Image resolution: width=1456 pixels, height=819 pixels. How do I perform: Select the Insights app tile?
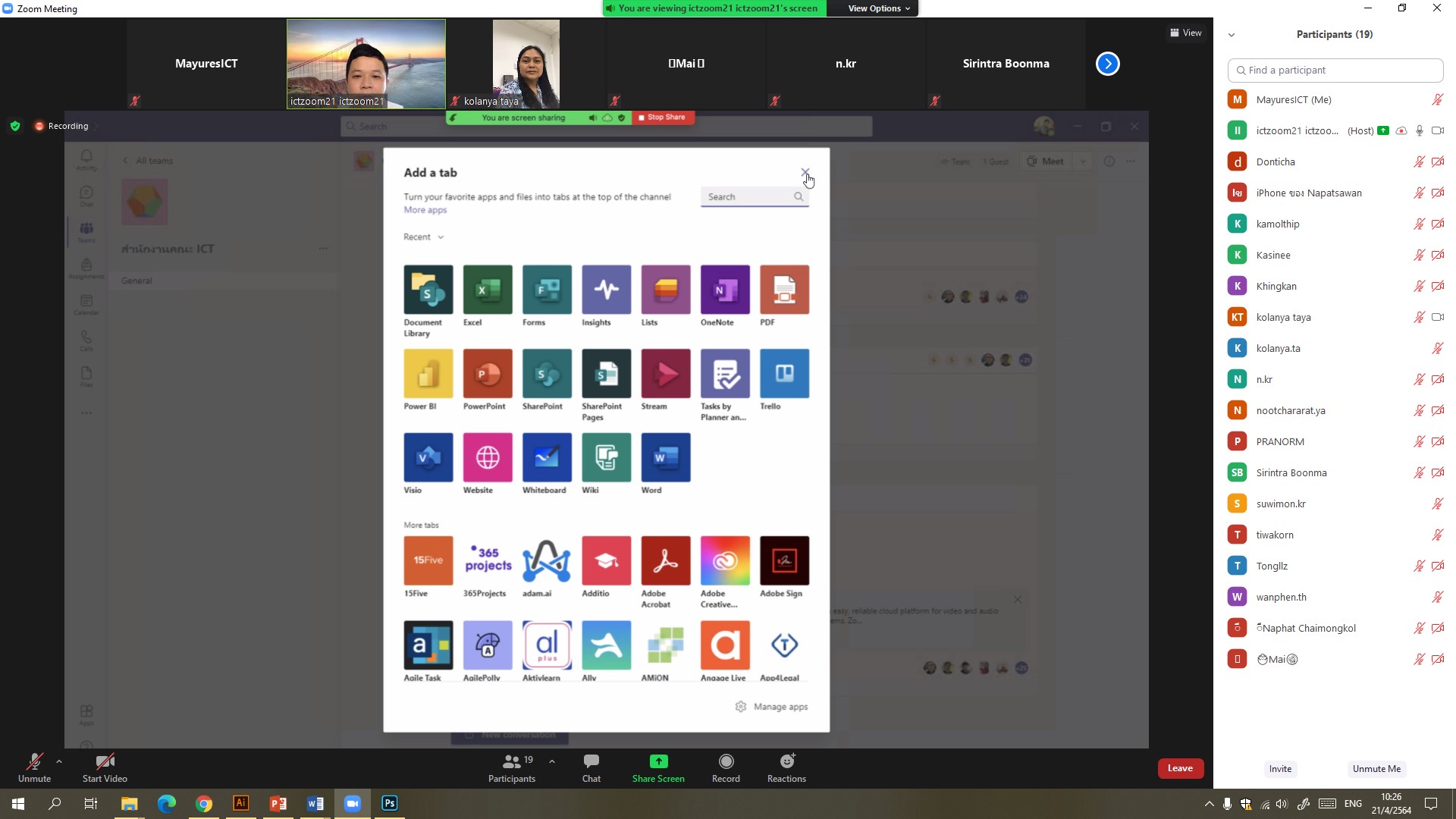606,290
